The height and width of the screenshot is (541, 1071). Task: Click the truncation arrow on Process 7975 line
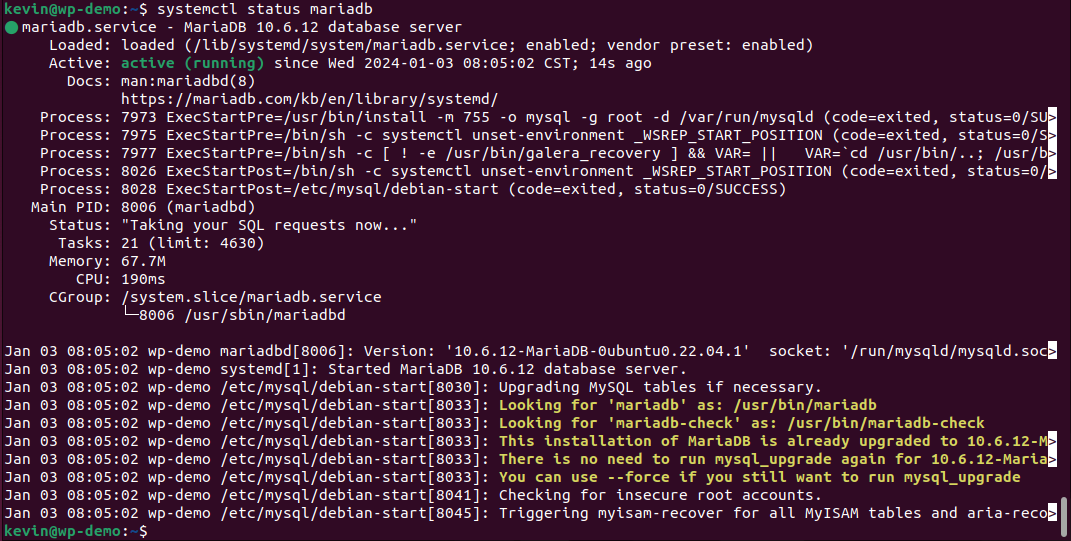tap(1052, 135)
